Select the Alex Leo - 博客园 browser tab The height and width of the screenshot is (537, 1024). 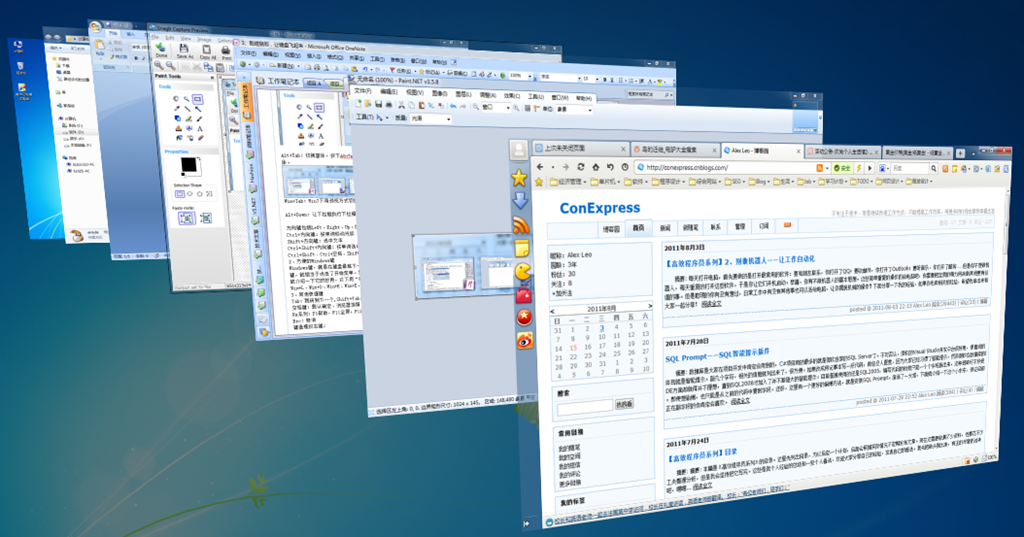click(762, 151)
